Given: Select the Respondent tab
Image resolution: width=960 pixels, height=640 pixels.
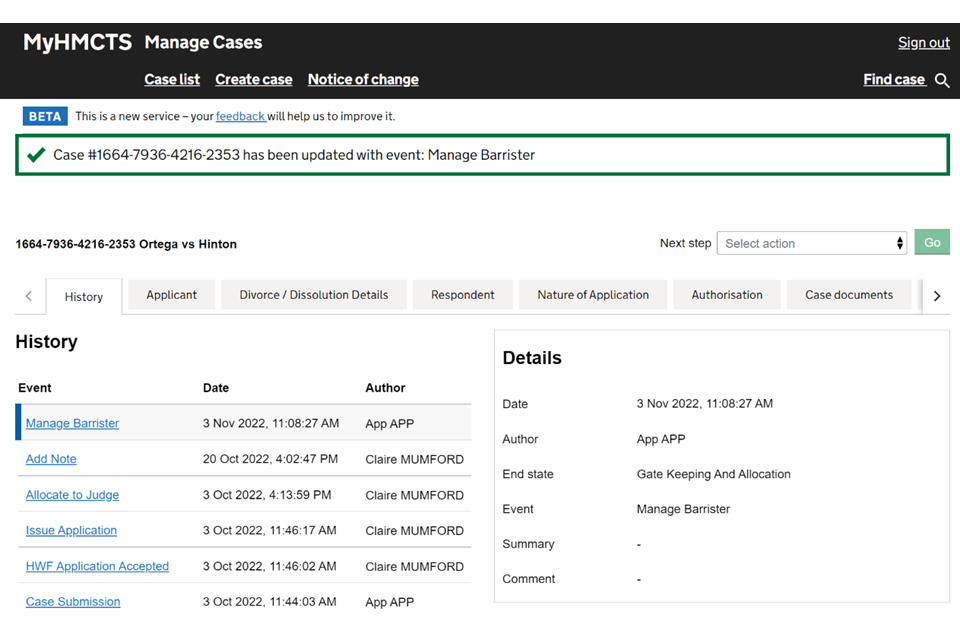Looking at the screenshot, I should tap(463, 295).
